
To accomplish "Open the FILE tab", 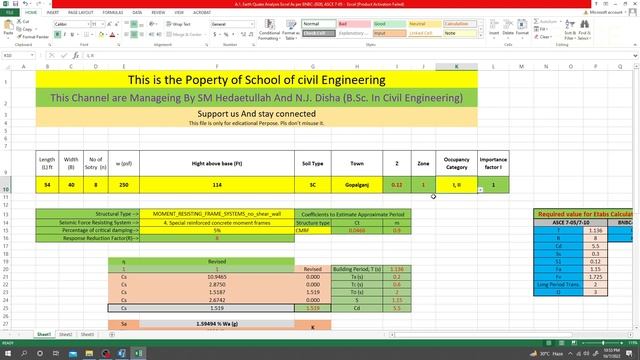I will click(9, 13).
